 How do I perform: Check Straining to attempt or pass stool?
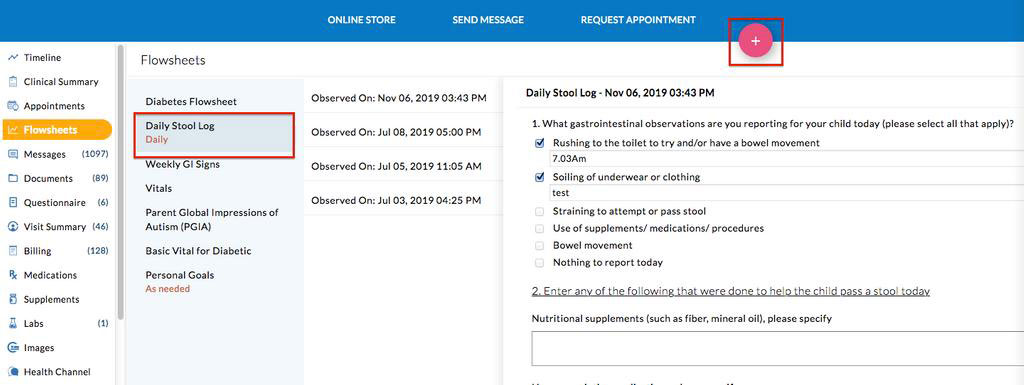539,211
